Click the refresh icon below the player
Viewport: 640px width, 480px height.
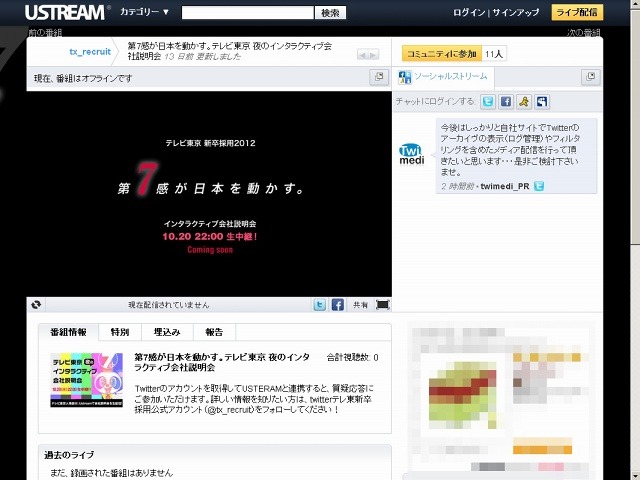point(36,304)
